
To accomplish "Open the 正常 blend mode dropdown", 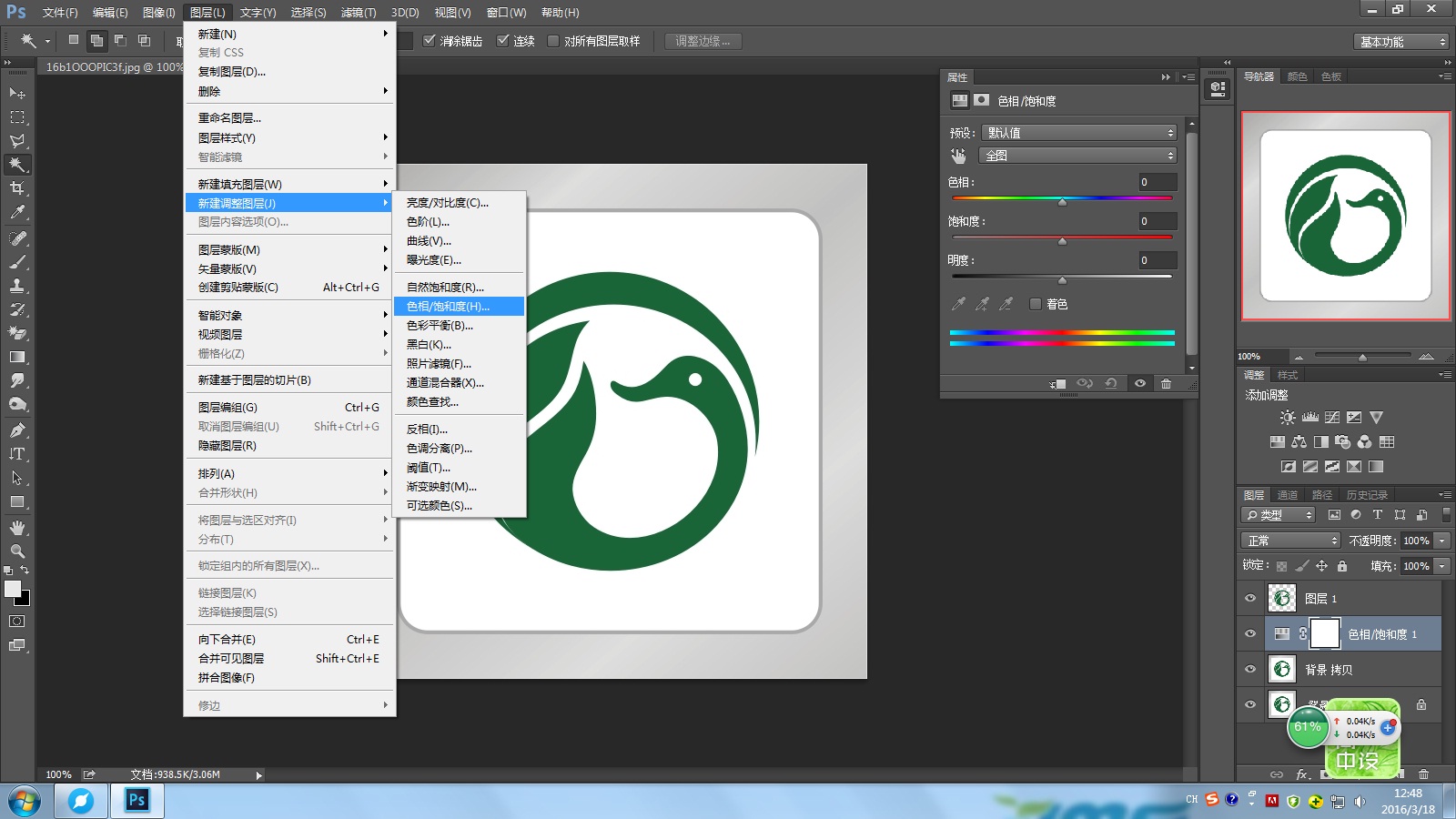I will coord(1291,541).
